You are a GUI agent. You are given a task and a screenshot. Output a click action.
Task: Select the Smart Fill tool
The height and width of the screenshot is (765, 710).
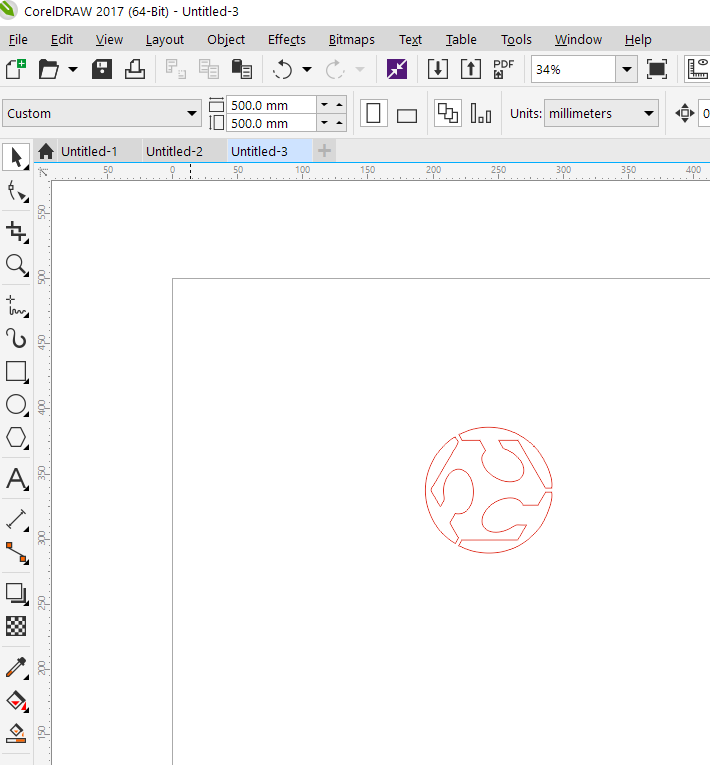(x=17, y=733)
